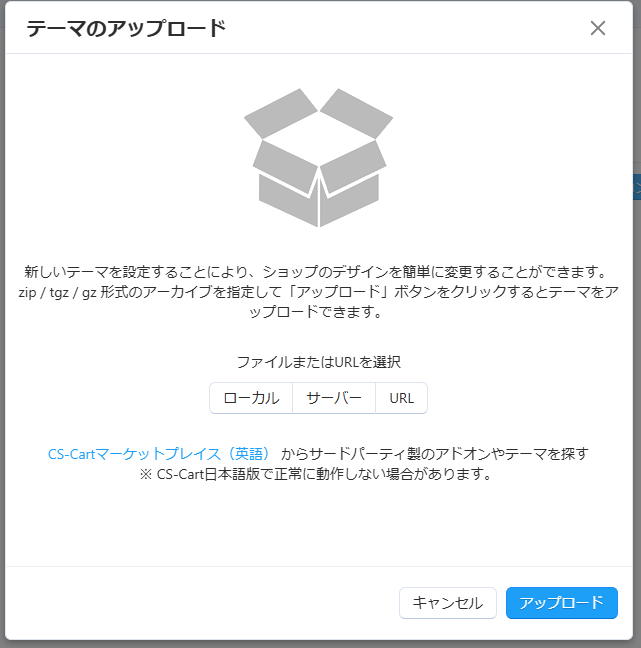Viewport: 641px width, 648px height.
Task: Click the first line 新しいテーマを設定する text
Action: (x=315, y=272)
